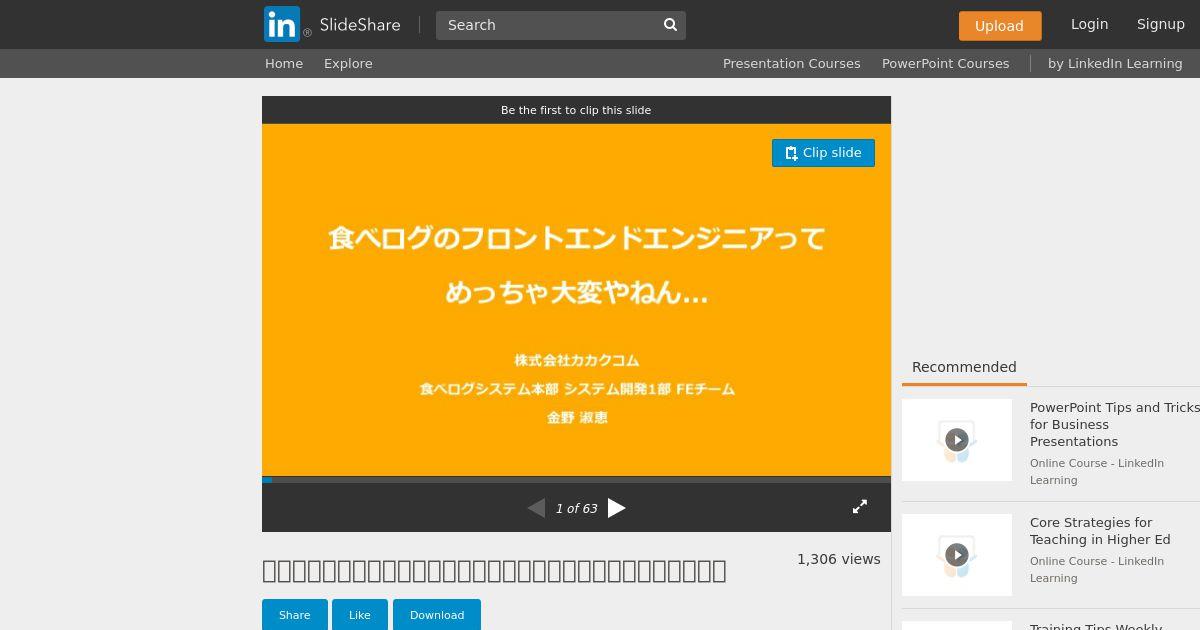The height and width of the screenshot is (630, 1200).
Task: Click the slide progress bar
Action: pyautogui.click(x=576, y=479)
